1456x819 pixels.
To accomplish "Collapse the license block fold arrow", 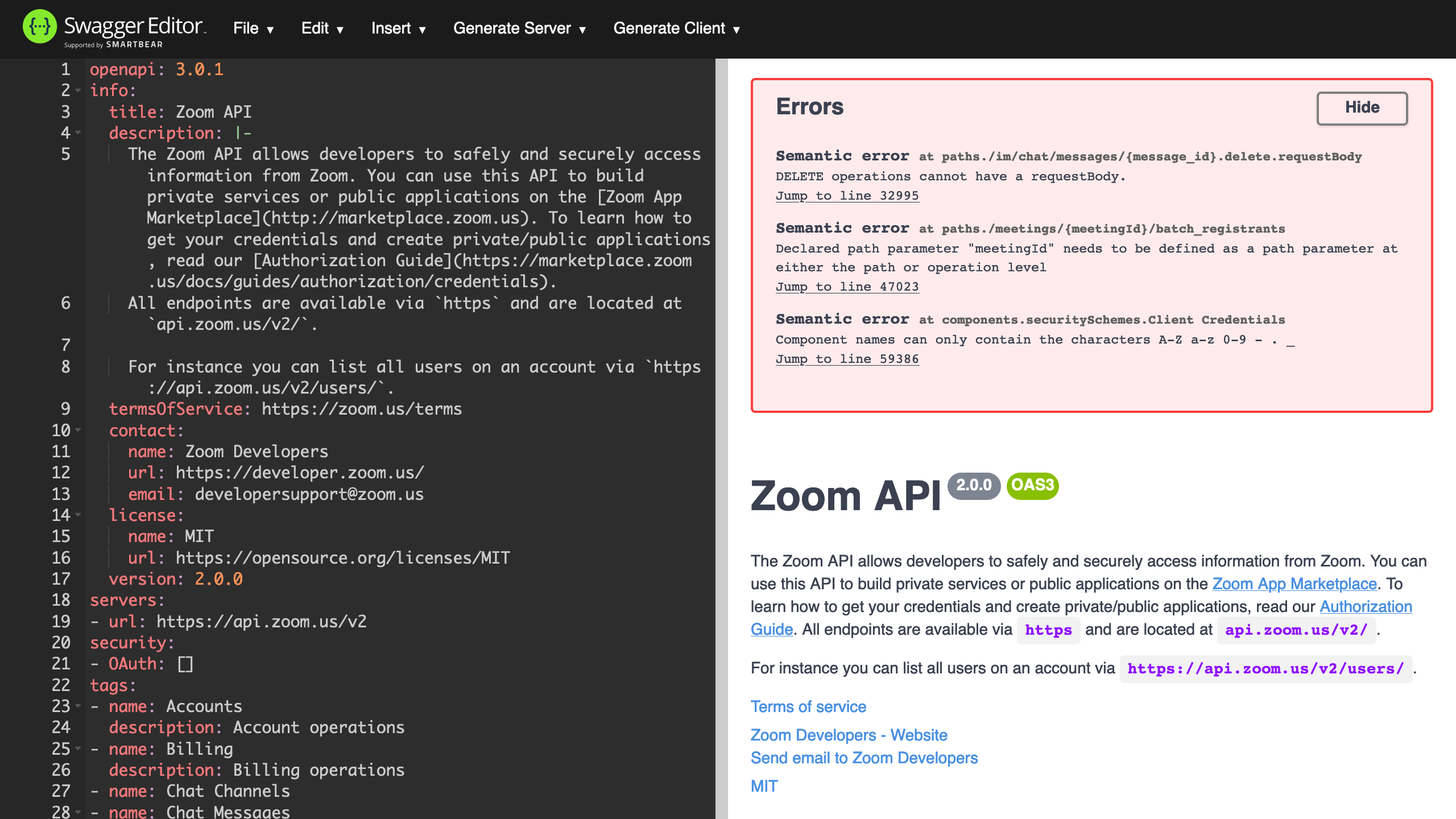I will point(78,515).
